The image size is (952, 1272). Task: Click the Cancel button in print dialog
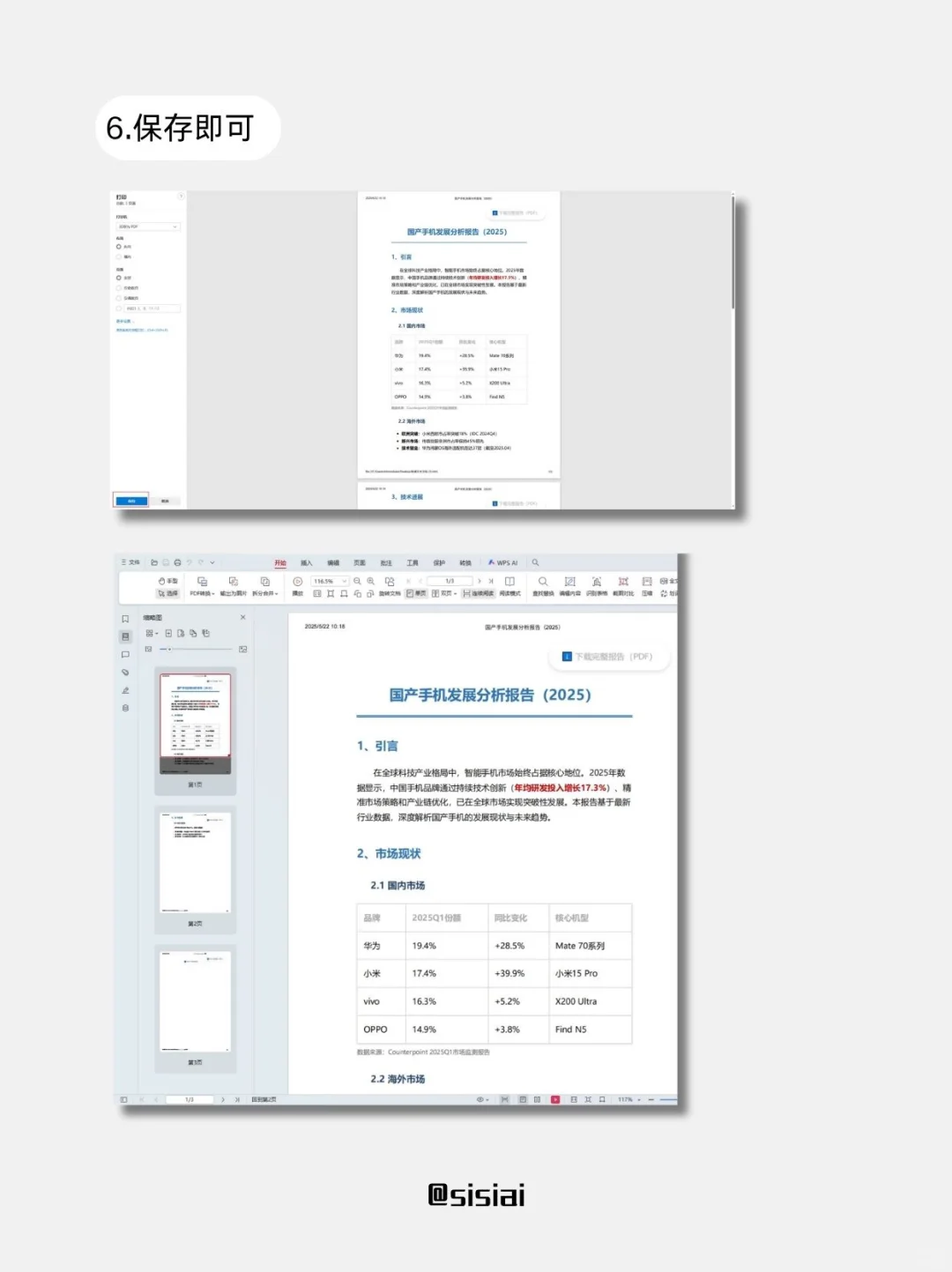click(x=165, y=501)
